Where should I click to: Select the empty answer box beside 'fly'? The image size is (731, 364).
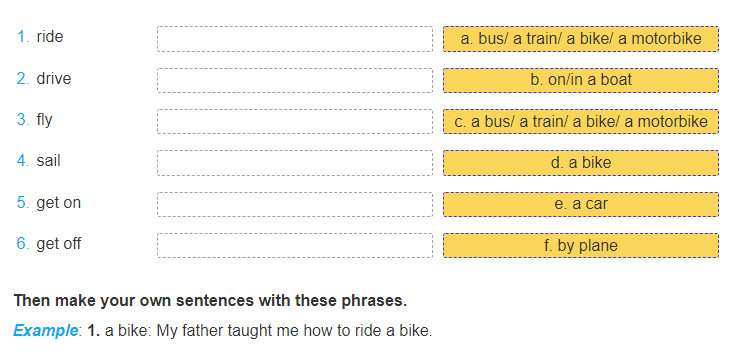tap(295, 122)
